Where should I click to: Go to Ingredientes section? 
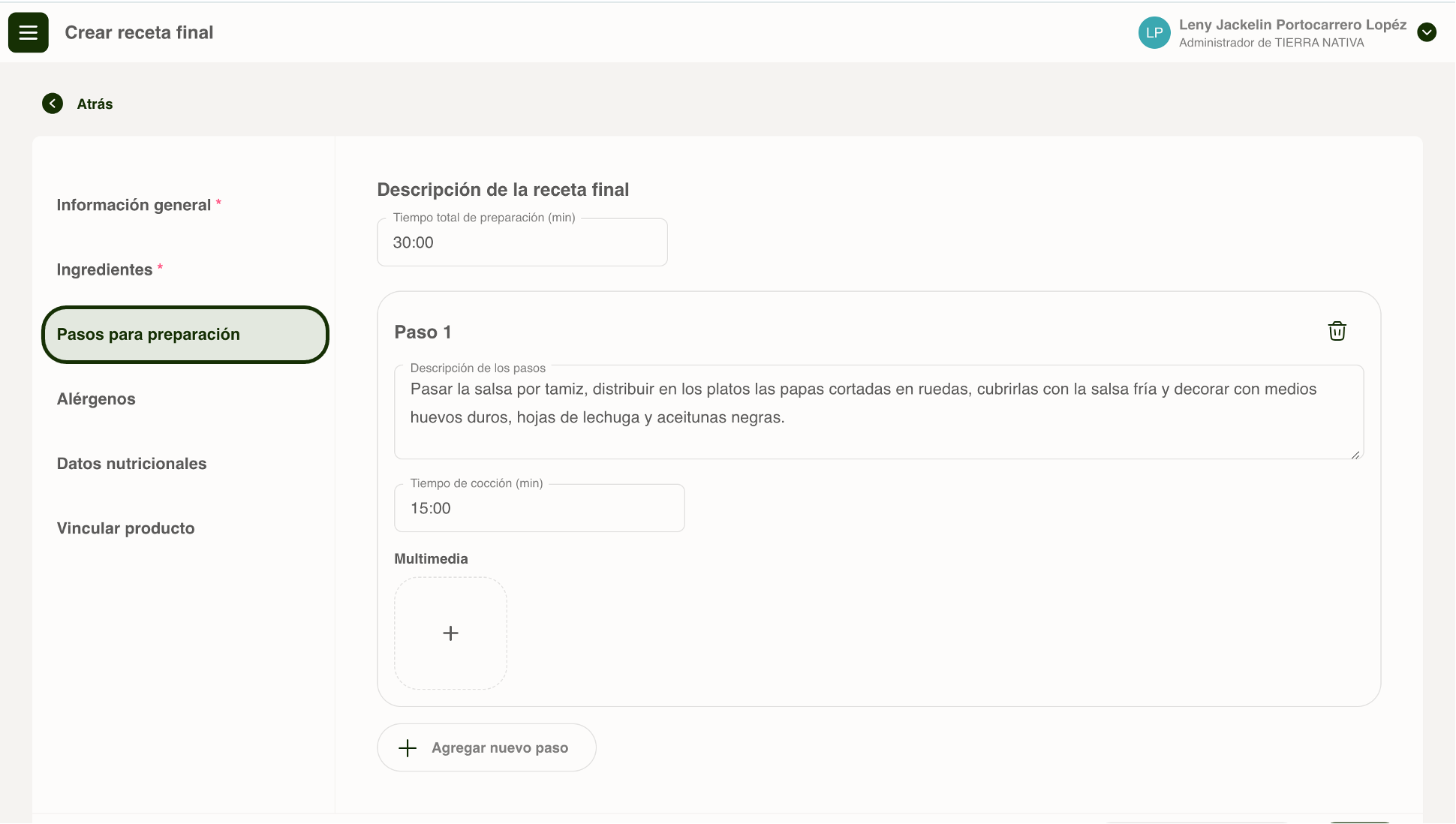pyautogui.click(x=105, y=269)
